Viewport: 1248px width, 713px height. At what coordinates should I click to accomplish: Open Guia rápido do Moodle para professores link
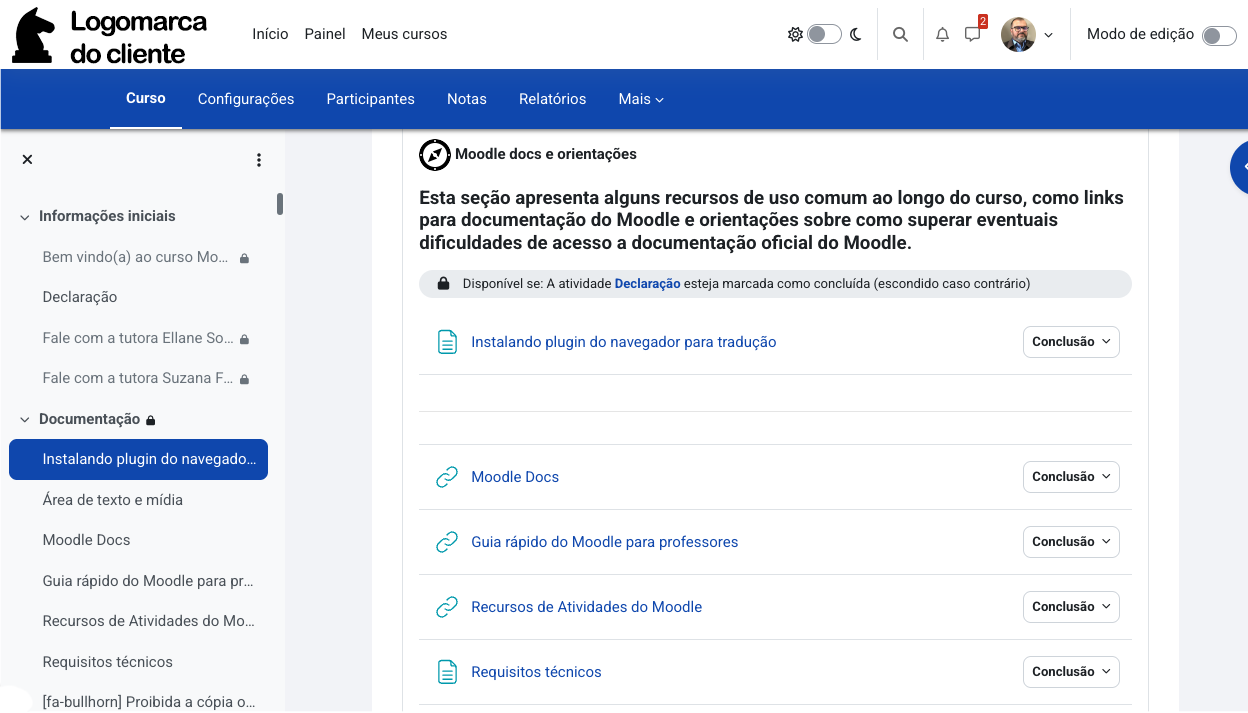(604, 542)
